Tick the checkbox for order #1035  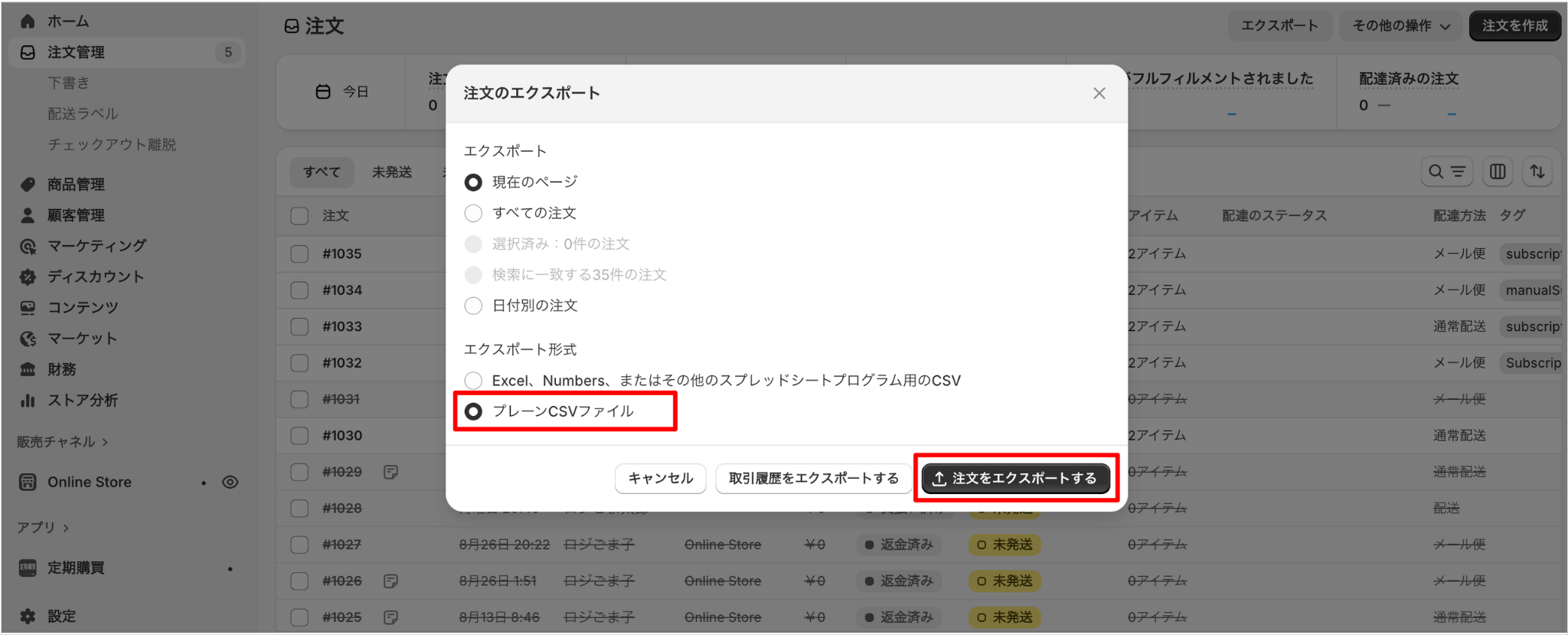[299, 254]
